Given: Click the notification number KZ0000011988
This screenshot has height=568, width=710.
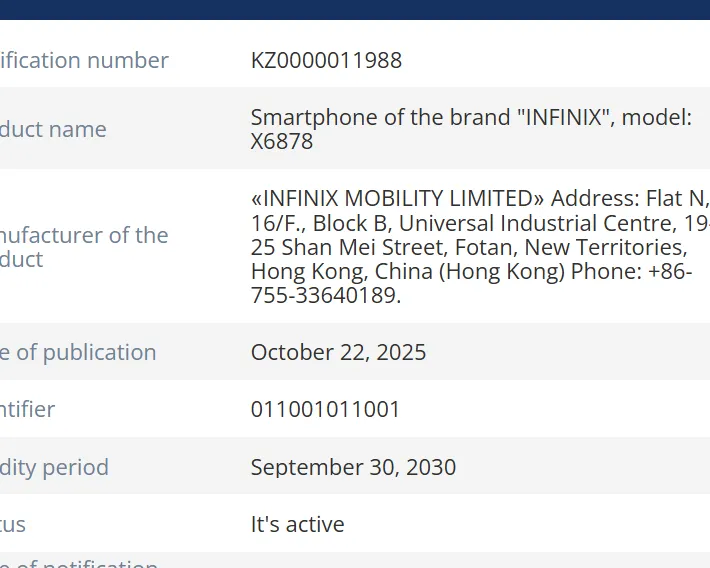Looking at the screenshot, I should [x=326, y=60].
